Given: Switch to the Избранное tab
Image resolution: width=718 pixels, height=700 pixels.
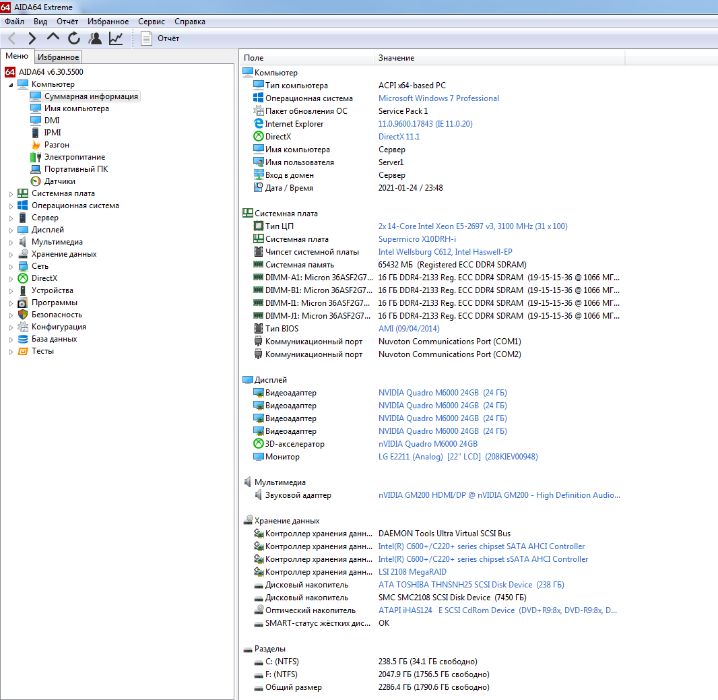Looking at the screenshot, I should point(58,57).
